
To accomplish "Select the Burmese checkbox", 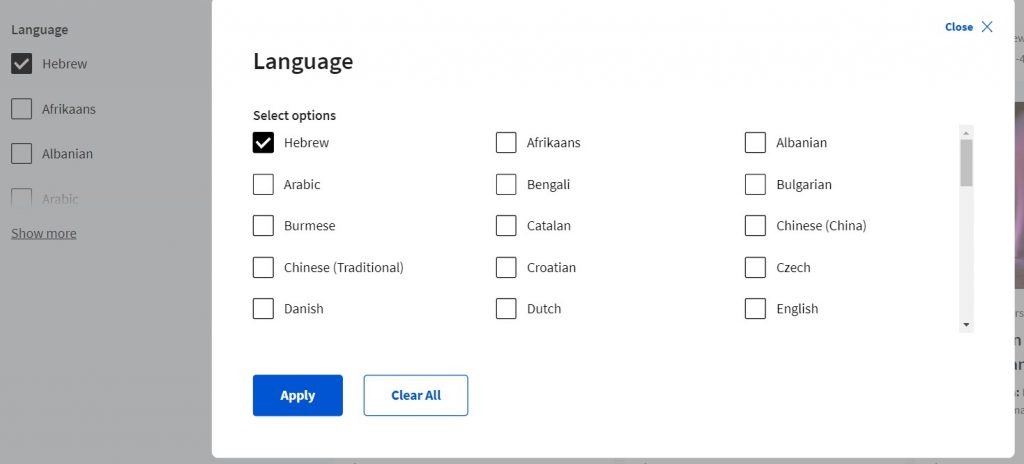I will point(263,225).
